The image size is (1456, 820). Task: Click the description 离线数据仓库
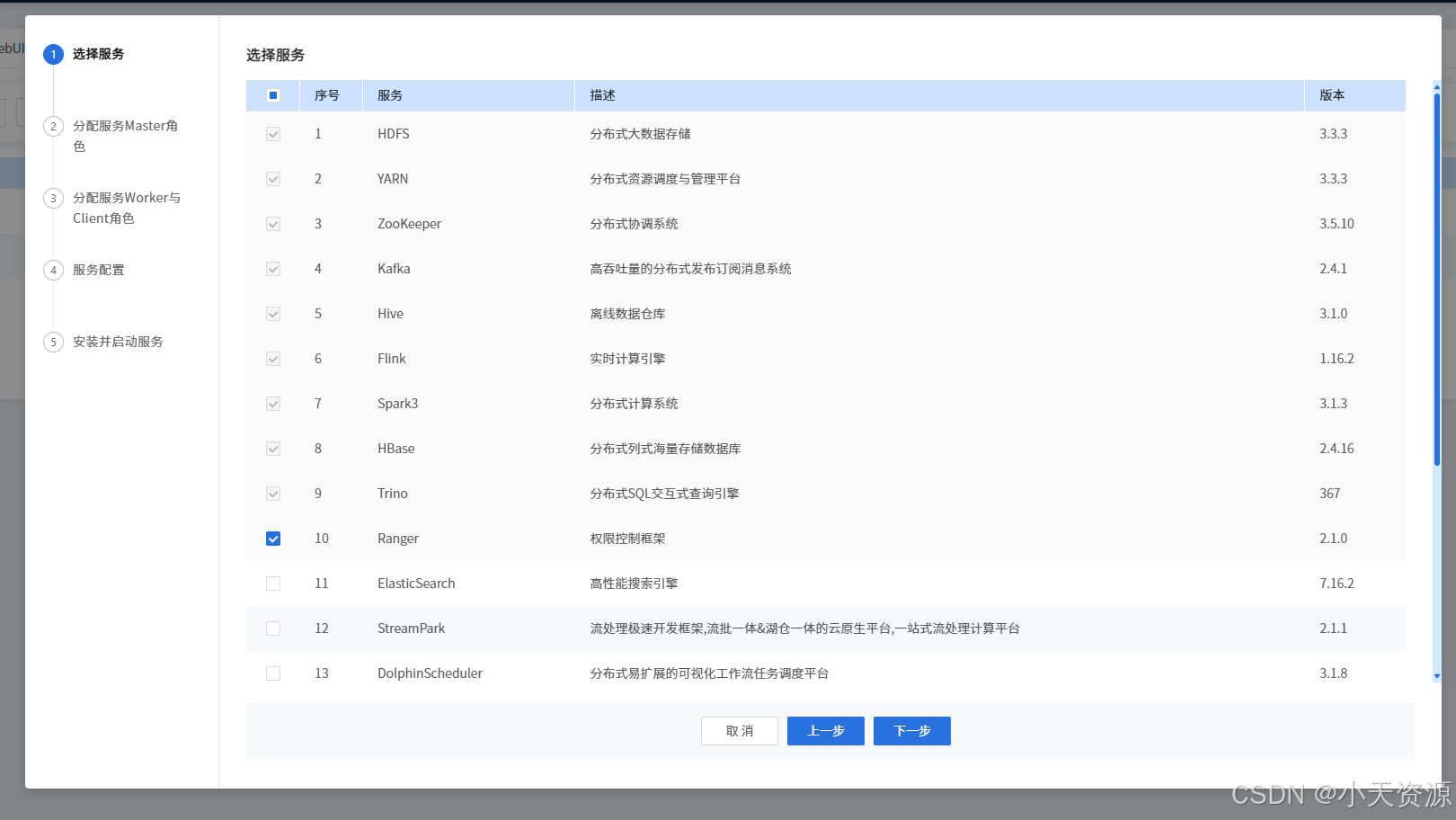(x=627, y=314)
